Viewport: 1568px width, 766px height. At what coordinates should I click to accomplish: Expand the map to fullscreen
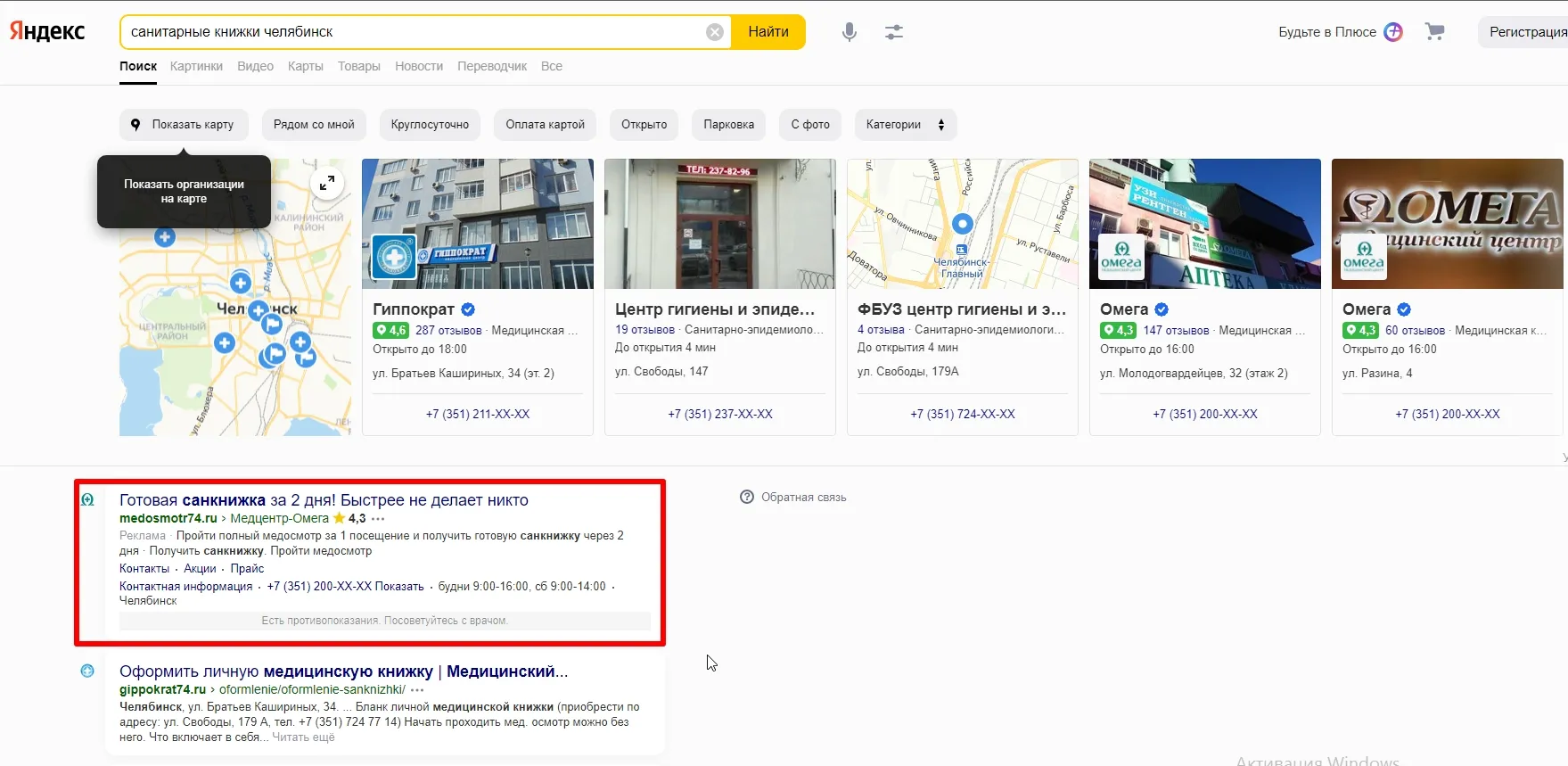pos(327,183)
